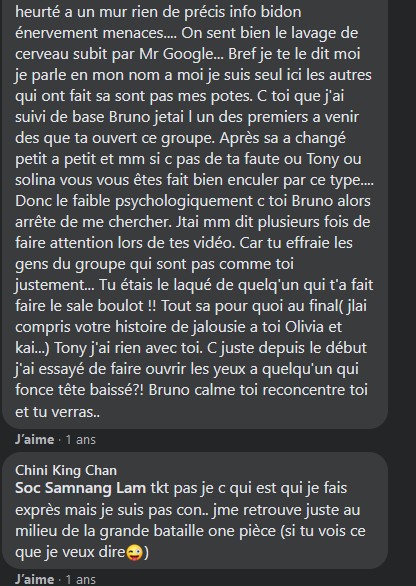Click the phrase 'grande bataille one pièce'
The width and height of the screenshot is (416, 586).
click(x=188, y=531)
